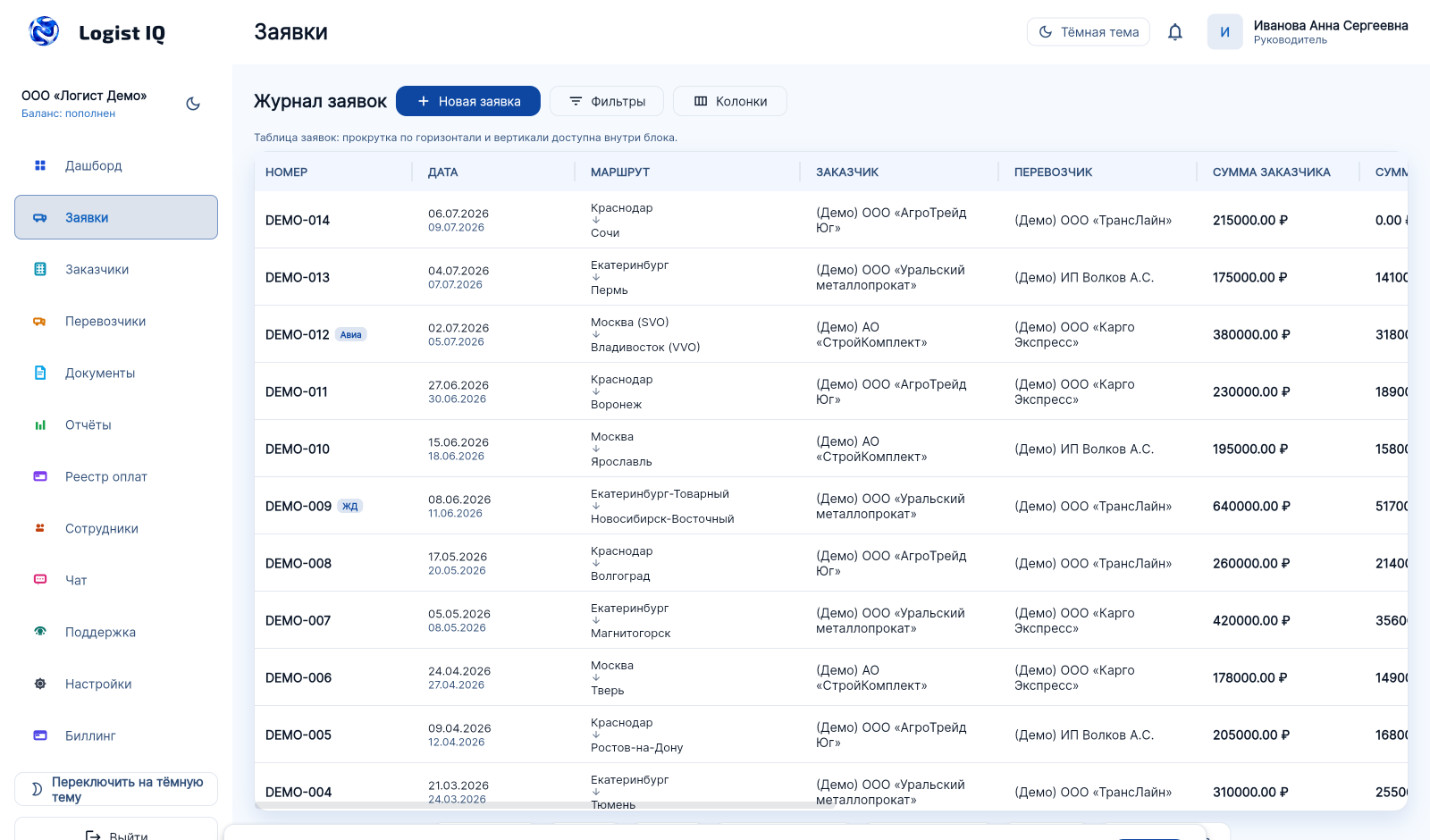Click amount 205000.00 ₽

[1251, 735]
